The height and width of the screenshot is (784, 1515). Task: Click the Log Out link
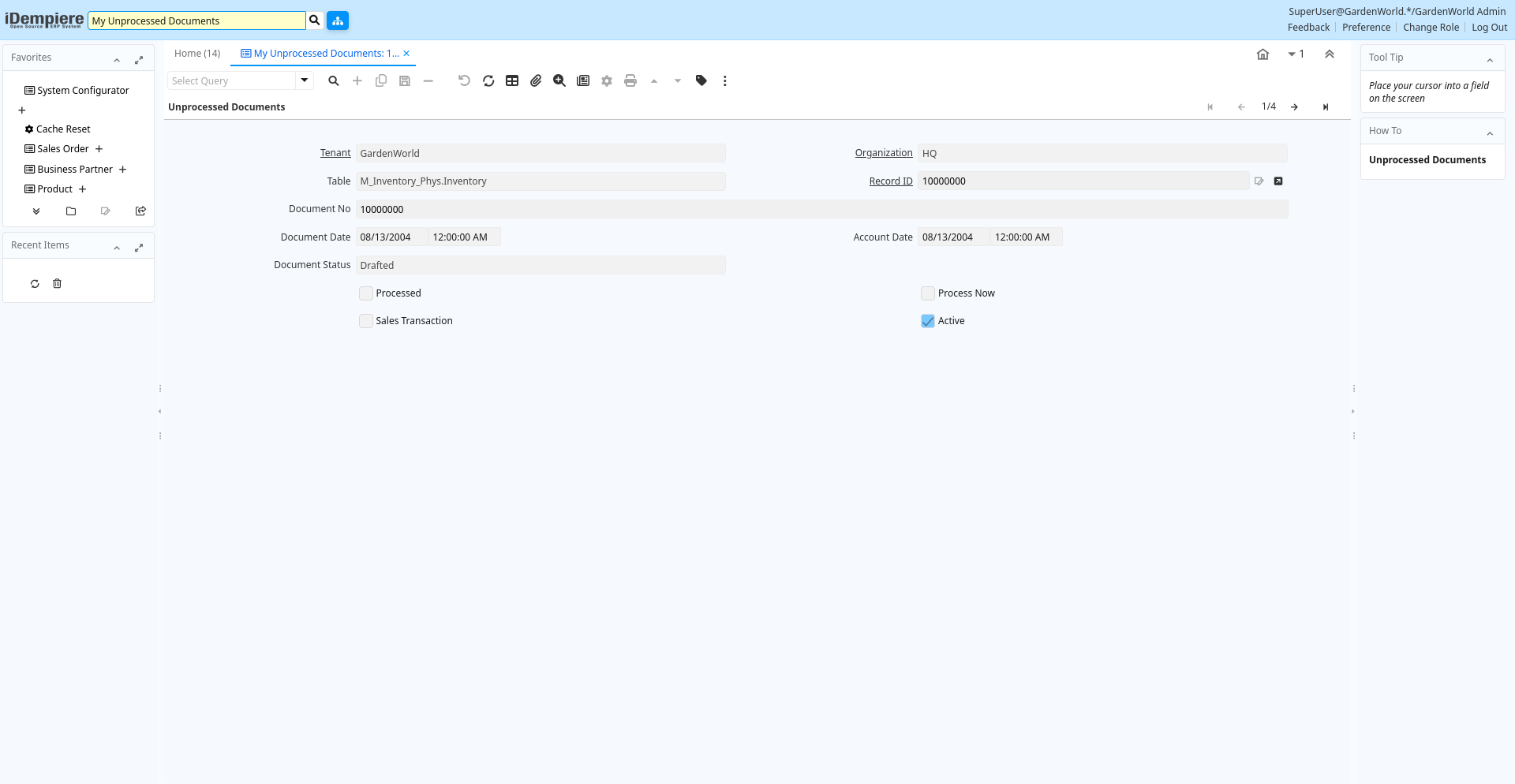(1489, 28)
